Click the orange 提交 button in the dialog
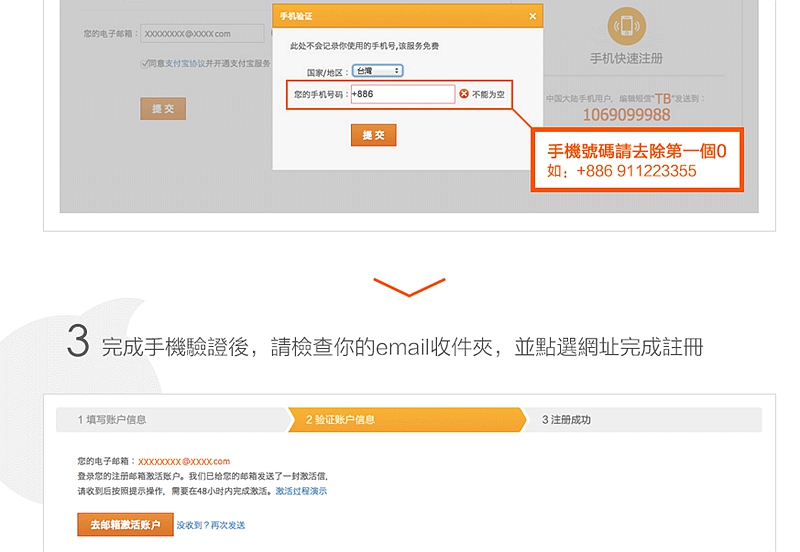The width and height of the screenshot is (800, 552). (373, 135)
